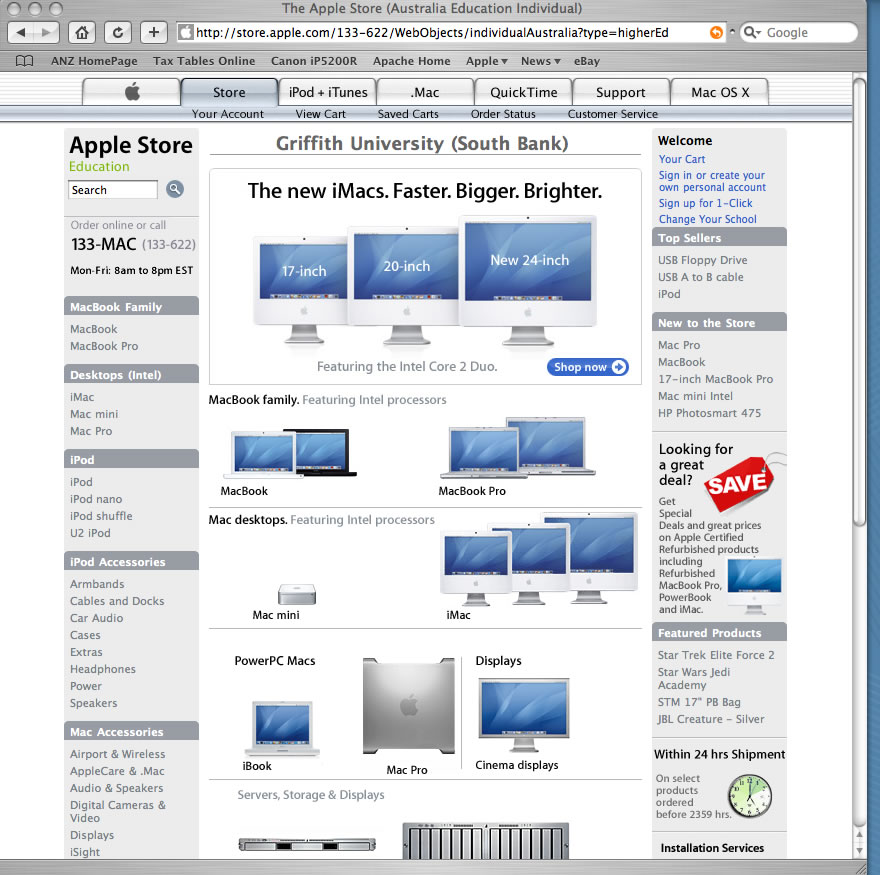The width and height of the screenshot is (880, 875).
Task: Select the Mac mini product image
Action: click(297, 594)
